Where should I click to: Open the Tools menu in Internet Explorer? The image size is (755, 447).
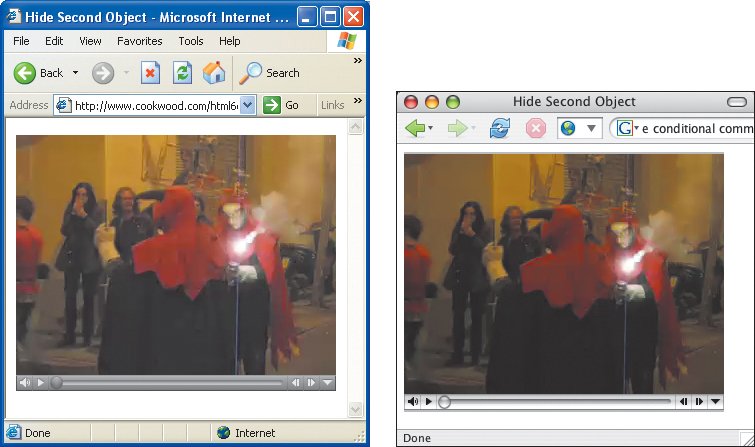(191, 41)
